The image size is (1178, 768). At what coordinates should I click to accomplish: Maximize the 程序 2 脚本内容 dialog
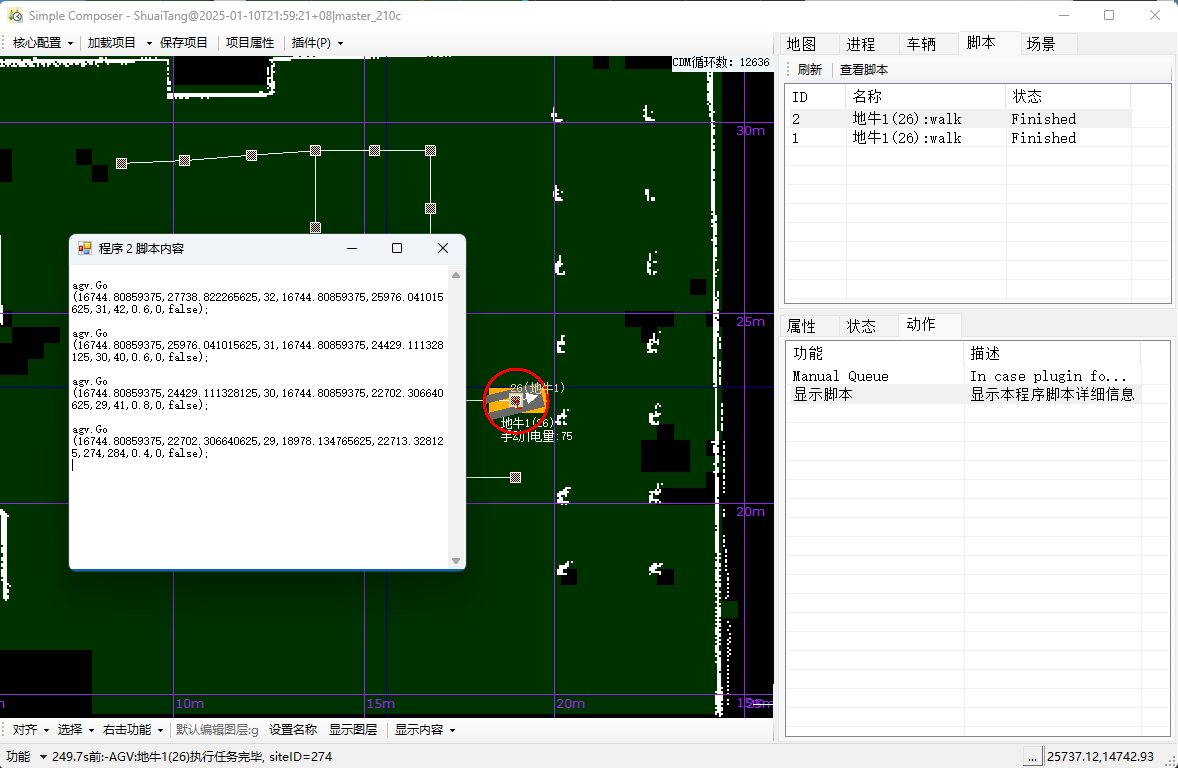pos(397,248)
